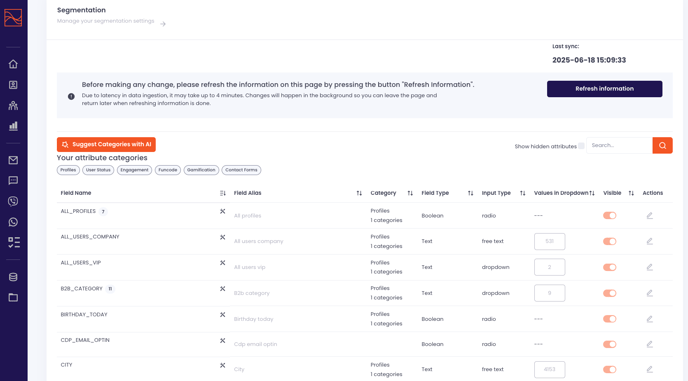Sort by Visible column
Screen dimensions: 688x381
(x=631, y=193)
